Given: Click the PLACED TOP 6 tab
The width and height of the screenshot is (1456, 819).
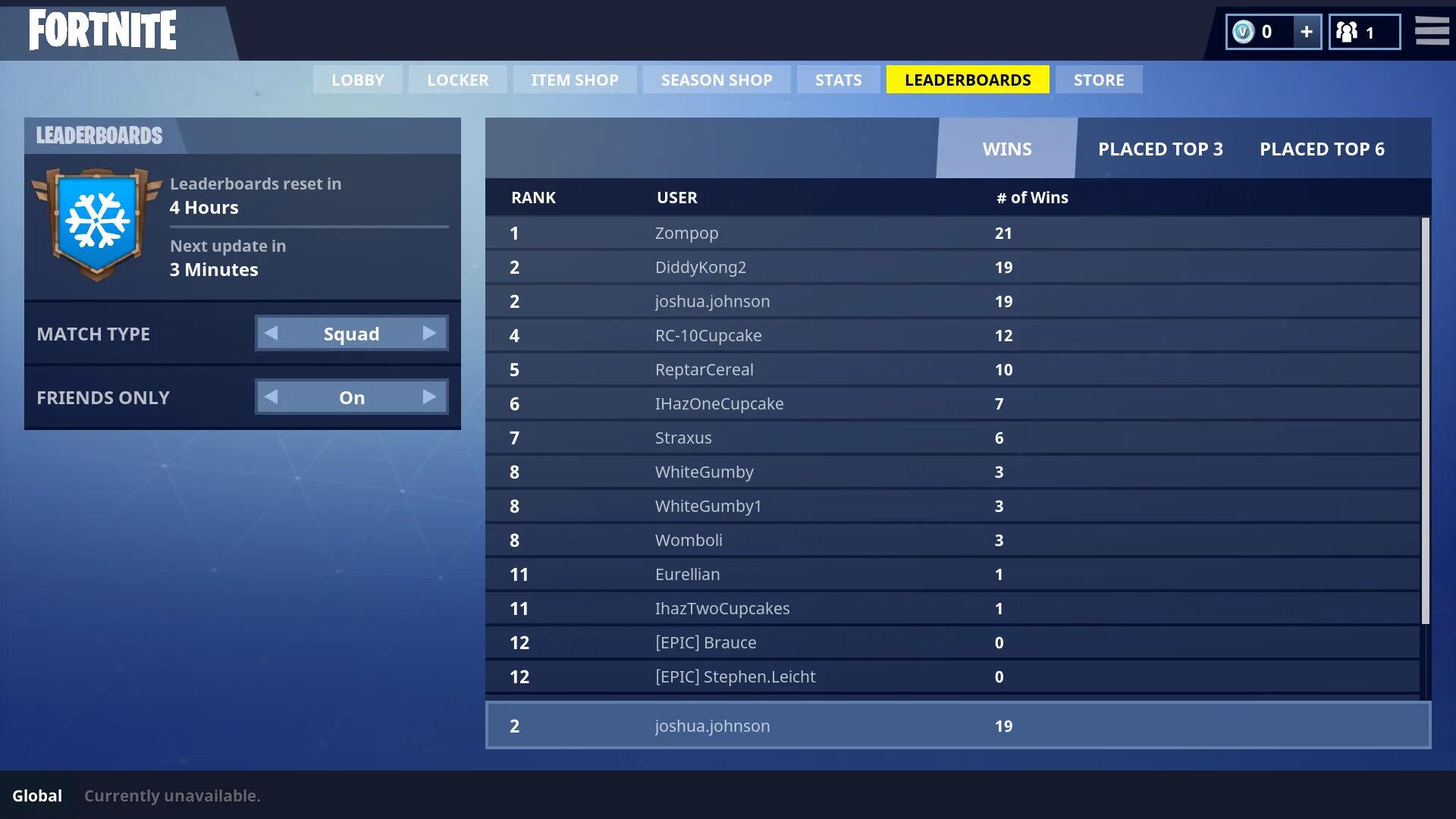Looking at the screenshot, I should point(1322,148).
